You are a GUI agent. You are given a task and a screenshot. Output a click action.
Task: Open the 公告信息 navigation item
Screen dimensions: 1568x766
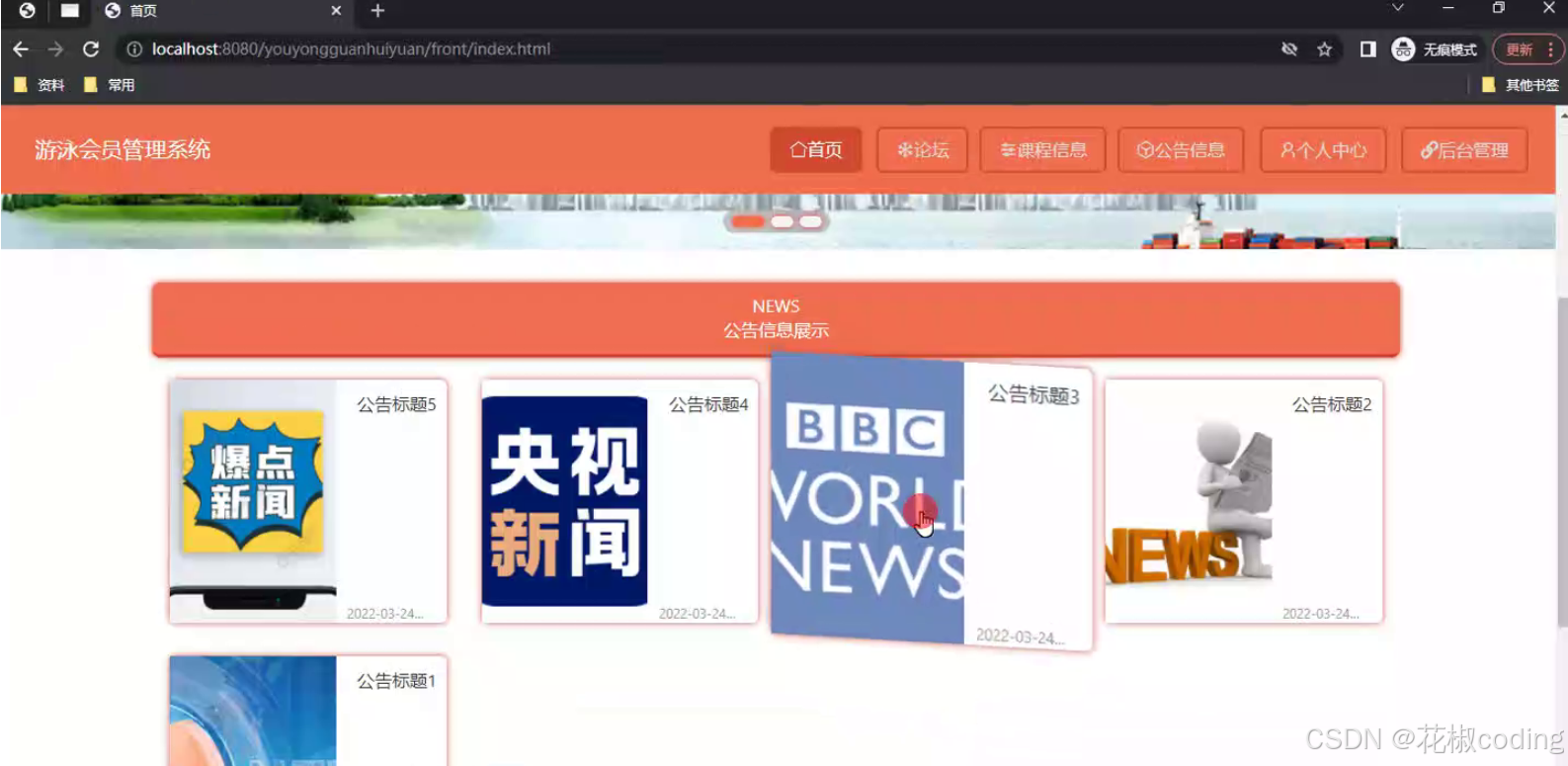1182,150
